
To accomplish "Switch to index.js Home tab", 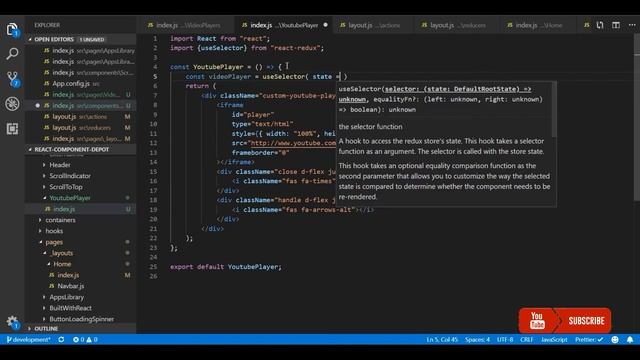I will (x=538, y=25).
